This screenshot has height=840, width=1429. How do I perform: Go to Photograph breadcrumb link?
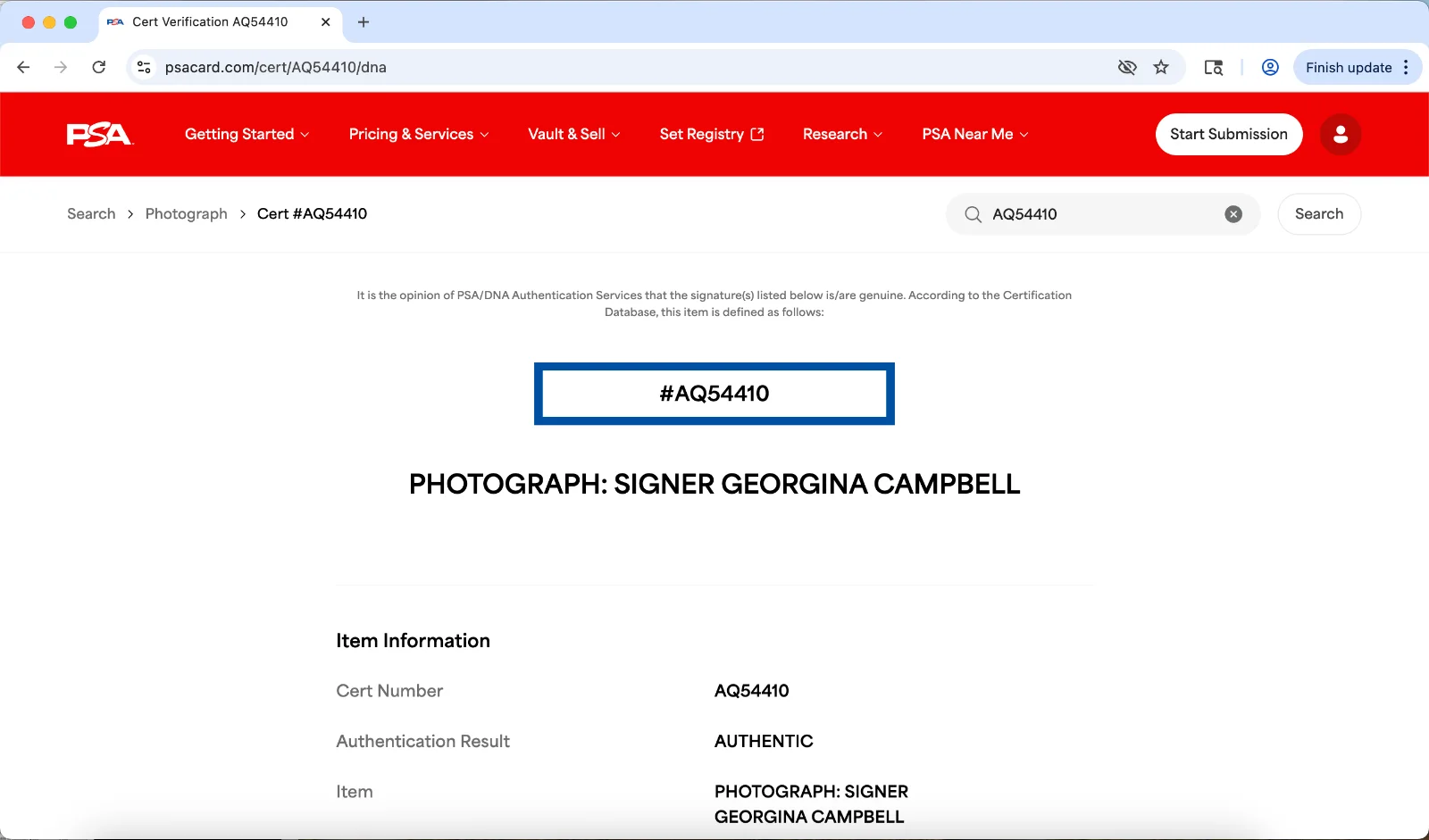(186, 214)
